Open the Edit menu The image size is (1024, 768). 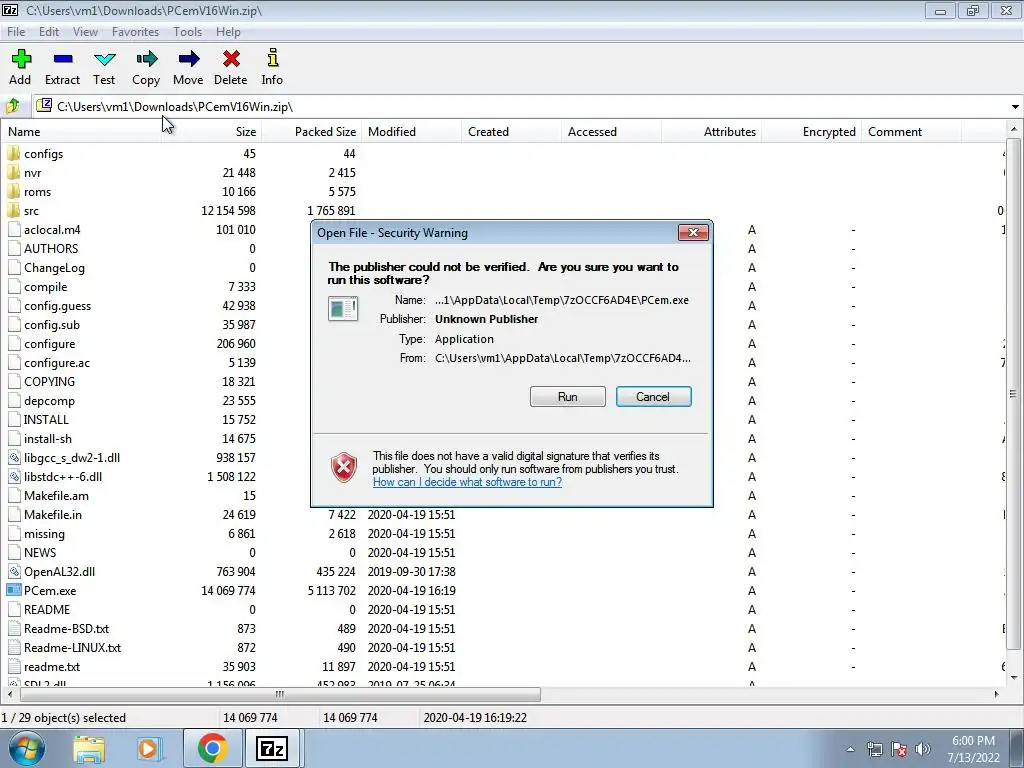49,31
